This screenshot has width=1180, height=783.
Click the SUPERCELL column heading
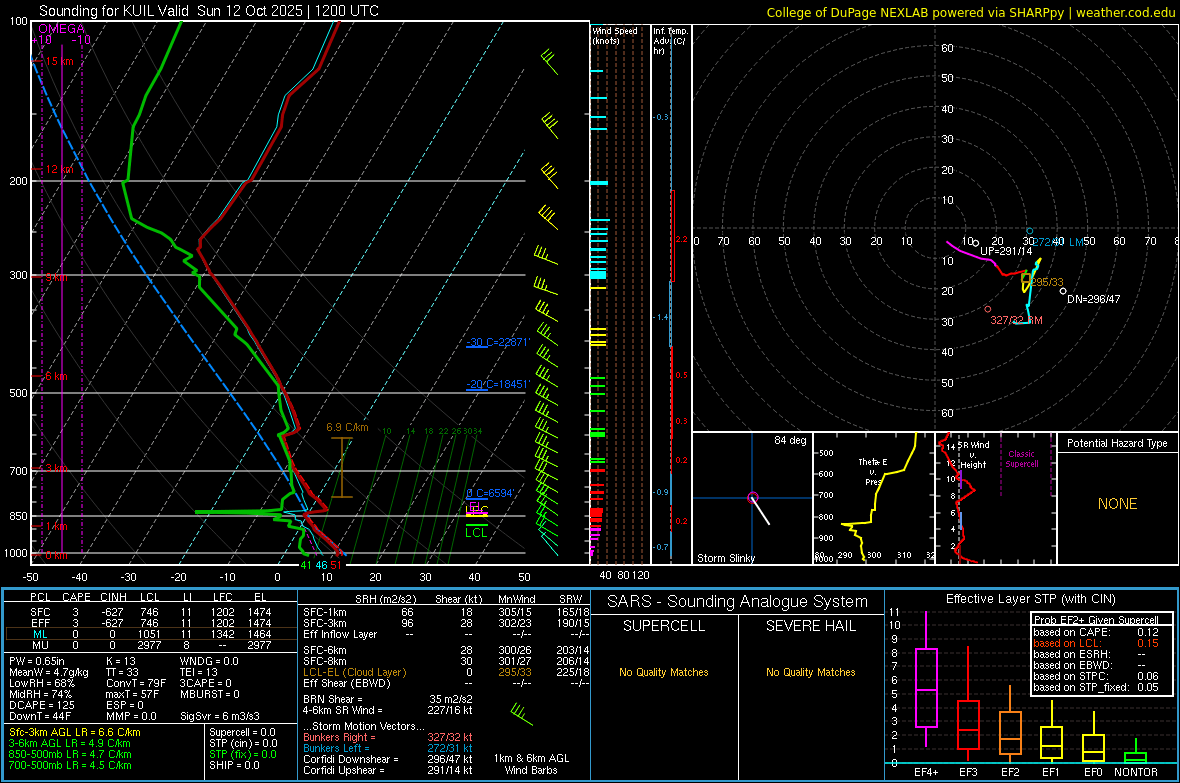point(664,626)
